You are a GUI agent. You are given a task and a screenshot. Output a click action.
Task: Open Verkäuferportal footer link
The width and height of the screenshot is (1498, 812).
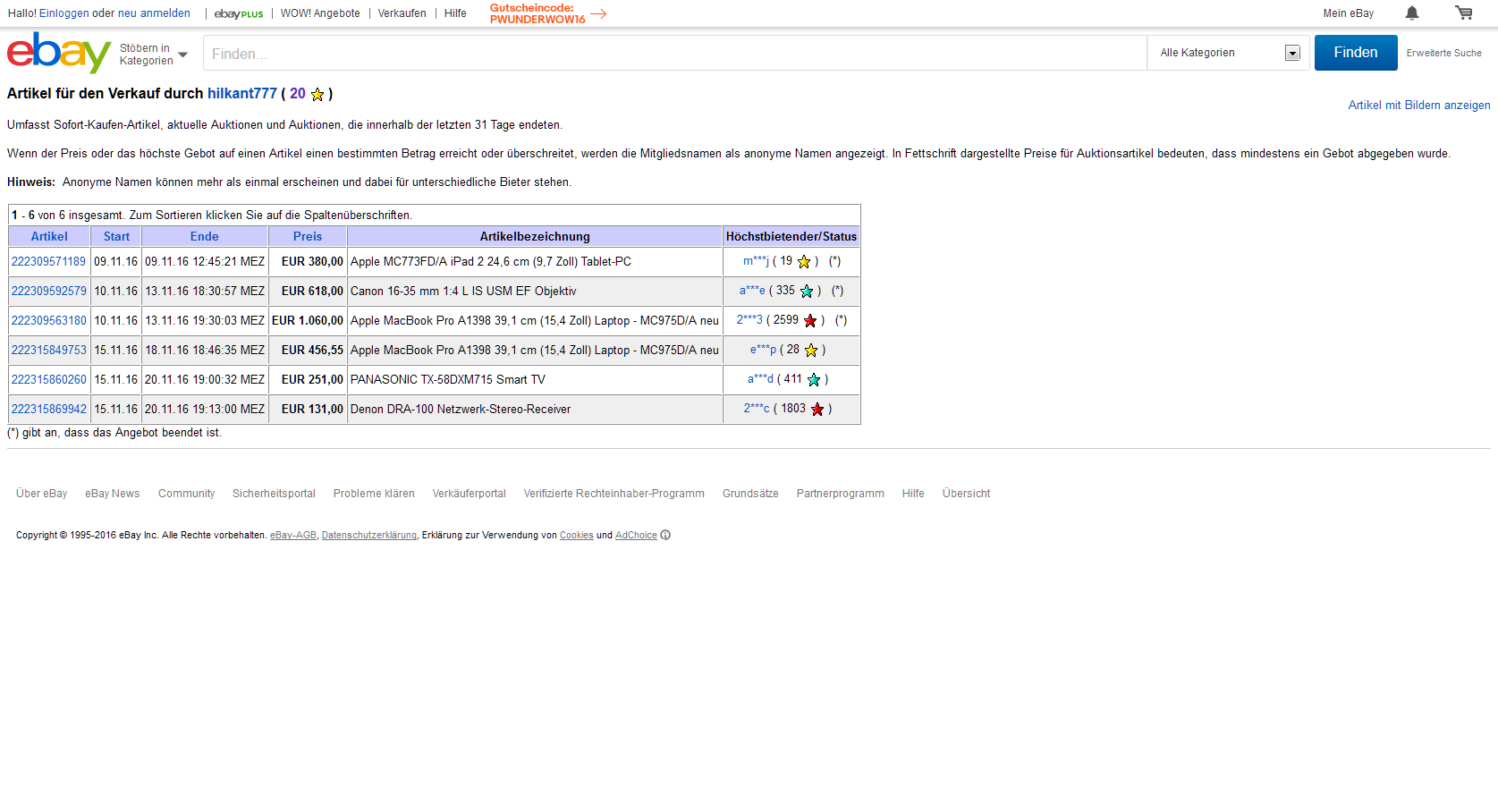click(x=469, y=494)
